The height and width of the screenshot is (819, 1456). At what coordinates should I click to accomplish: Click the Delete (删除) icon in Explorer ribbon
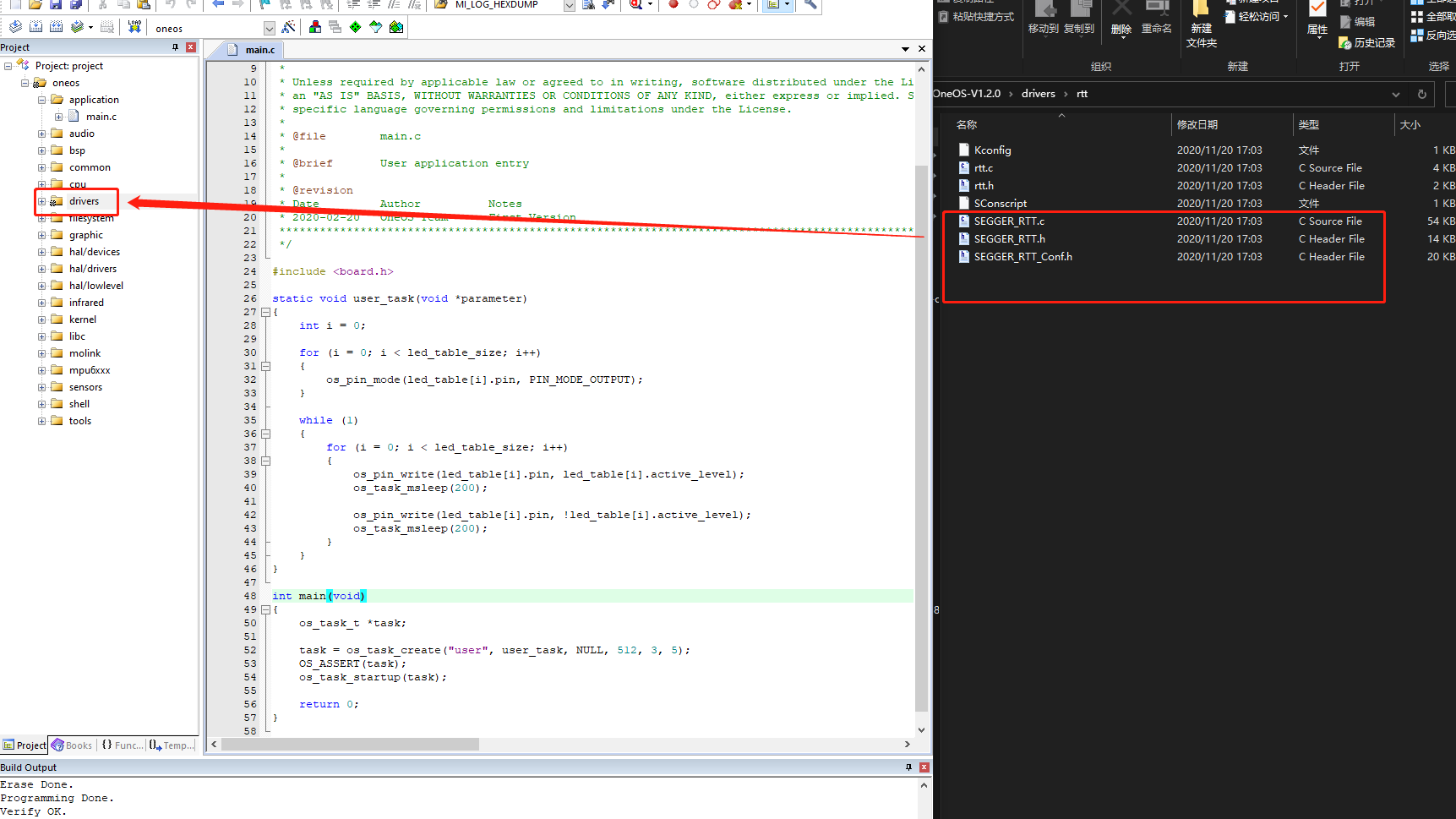click(x=1121, y=19)
